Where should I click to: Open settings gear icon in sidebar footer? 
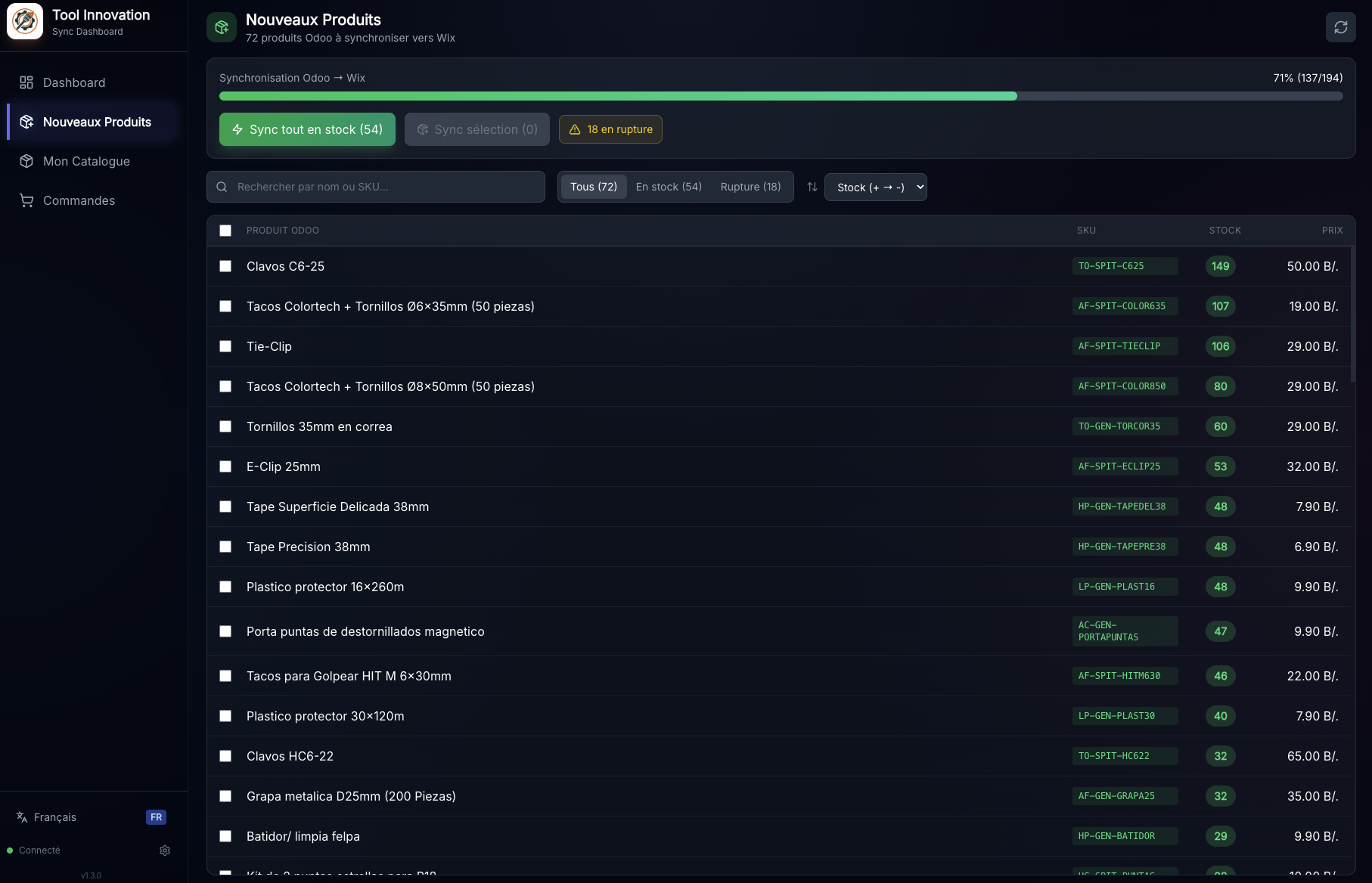pos(165,850)
